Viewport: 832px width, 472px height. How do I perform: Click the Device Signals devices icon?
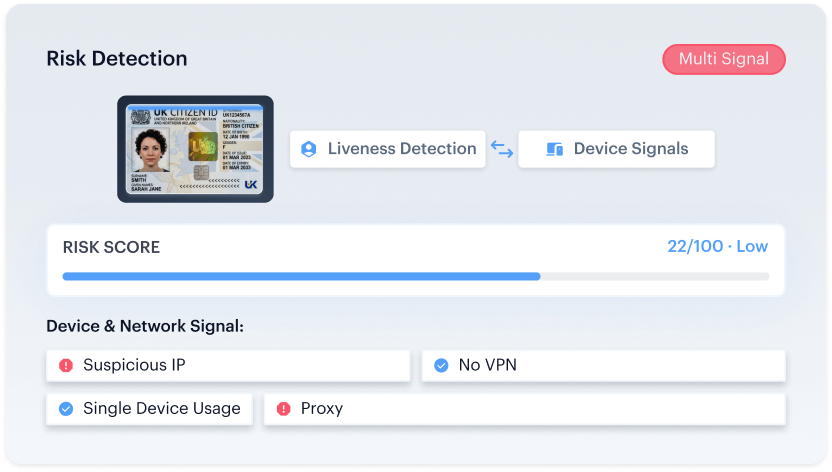554,149
